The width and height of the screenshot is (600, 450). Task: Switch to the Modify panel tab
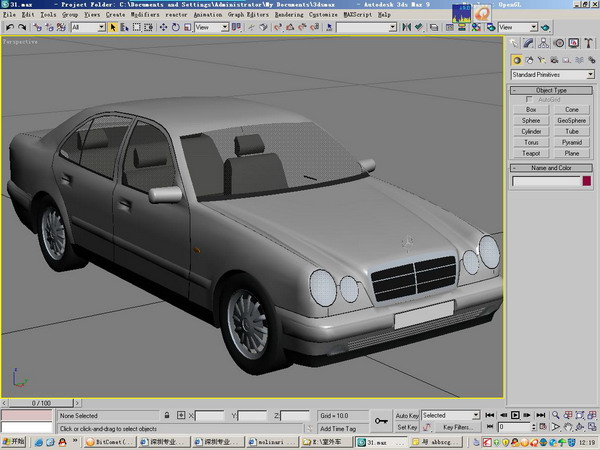point(528,43)
